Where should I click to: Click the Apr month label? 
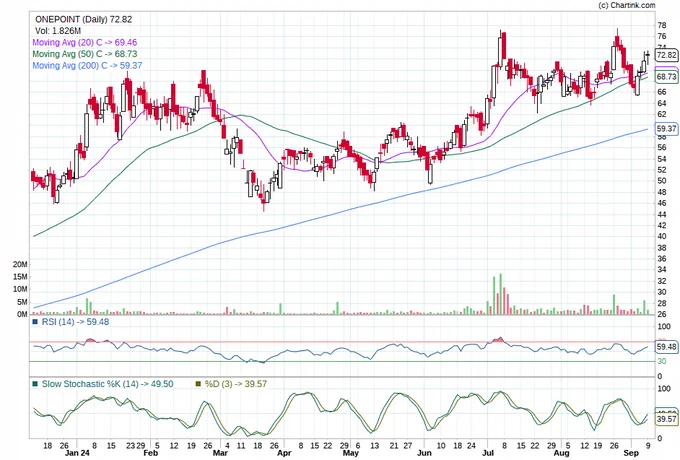click(284, 453)
